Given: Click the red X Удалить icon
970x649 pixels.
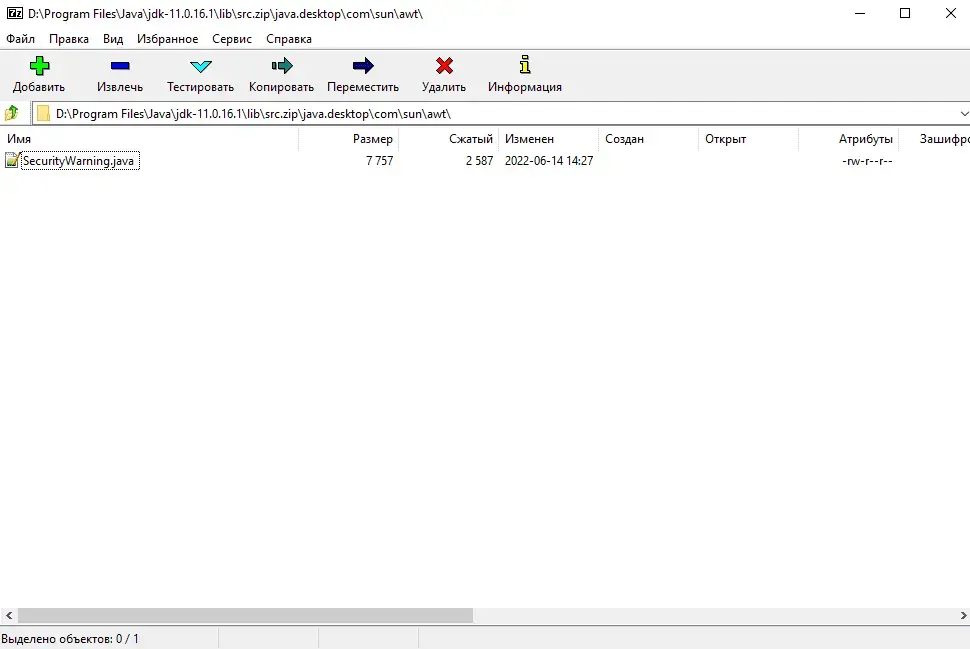Looking at the screenshot, I should [444, 66].
